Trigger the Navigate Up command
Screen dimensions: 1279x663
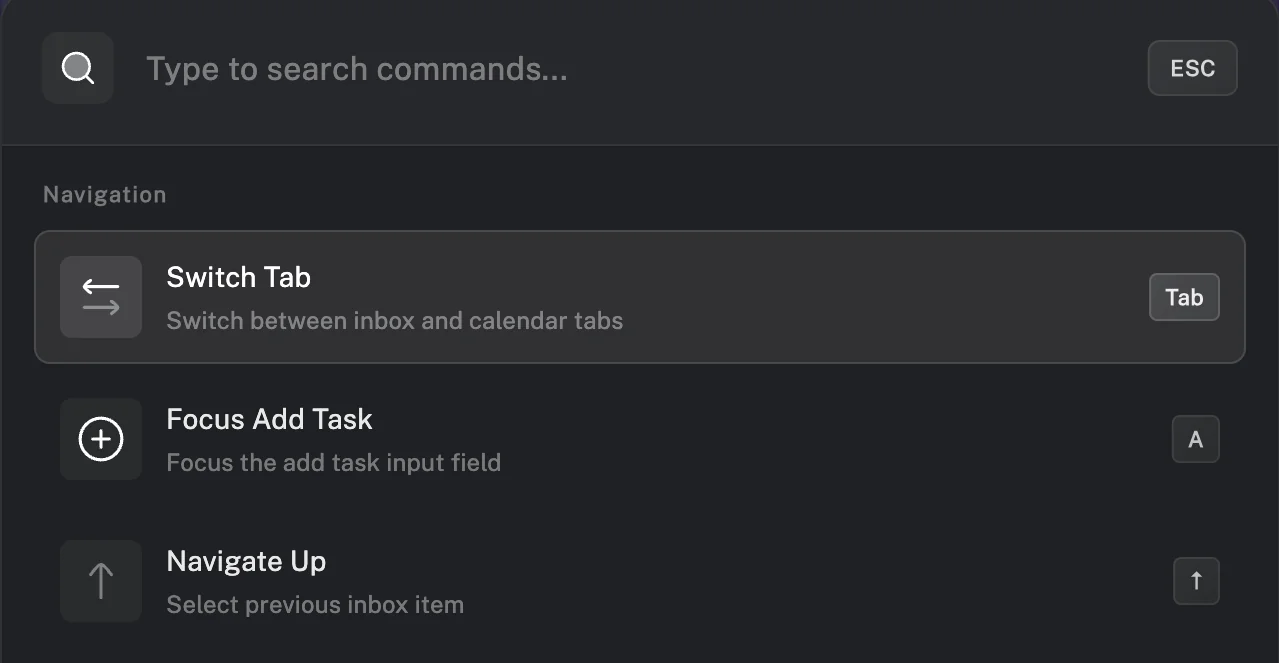coord(640,581)
